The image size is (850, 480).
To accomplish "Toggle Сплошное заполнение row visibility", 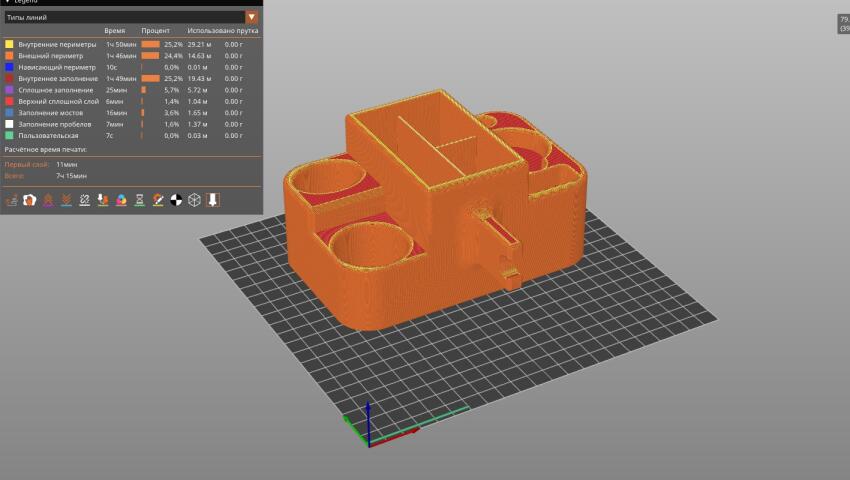I will [132, 90].
